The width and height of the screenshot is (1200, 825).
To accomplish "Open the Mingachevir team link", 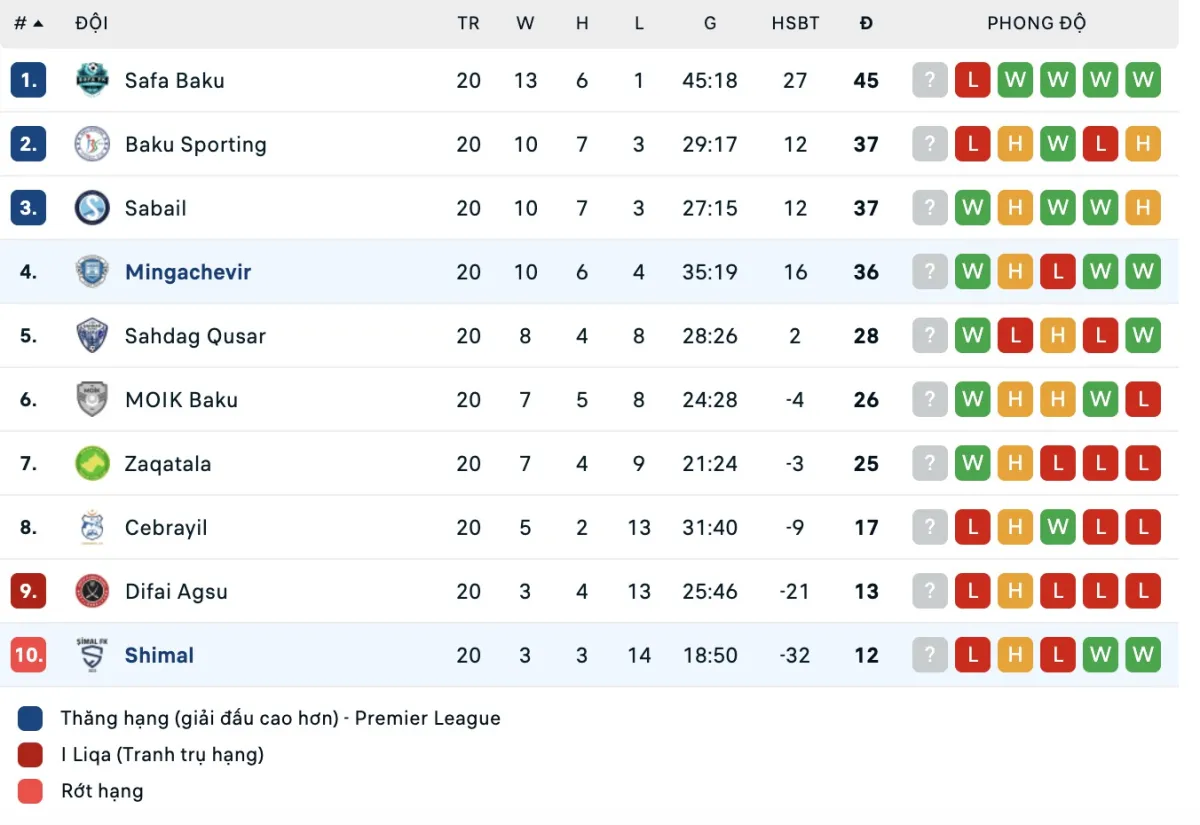I will [188, 272].
